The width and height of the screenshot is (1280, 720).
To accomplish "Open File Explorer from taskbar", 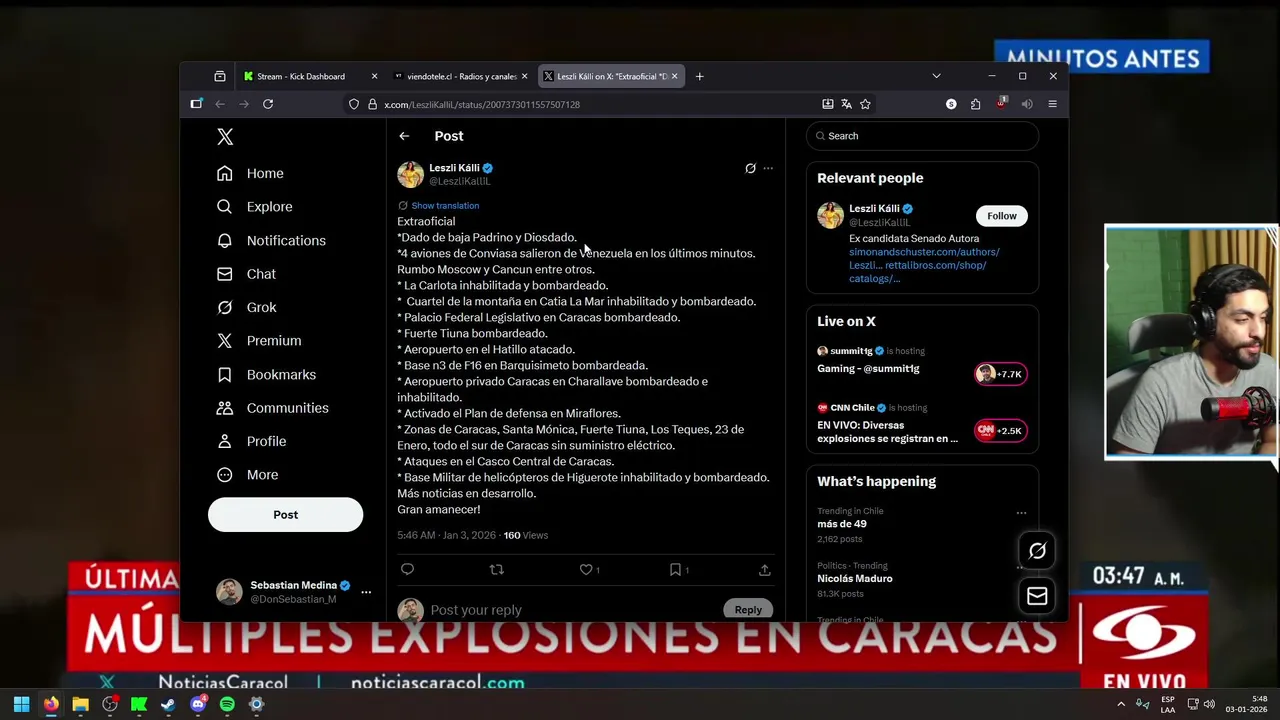I will click(80, 704).
